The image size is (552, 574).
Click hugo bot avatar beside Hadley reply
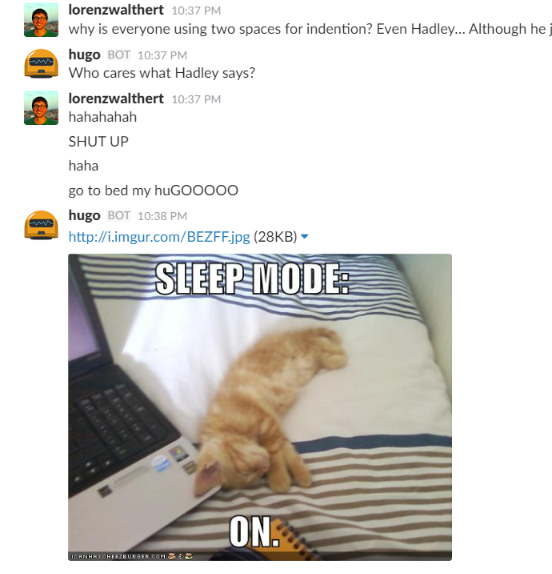41,64
